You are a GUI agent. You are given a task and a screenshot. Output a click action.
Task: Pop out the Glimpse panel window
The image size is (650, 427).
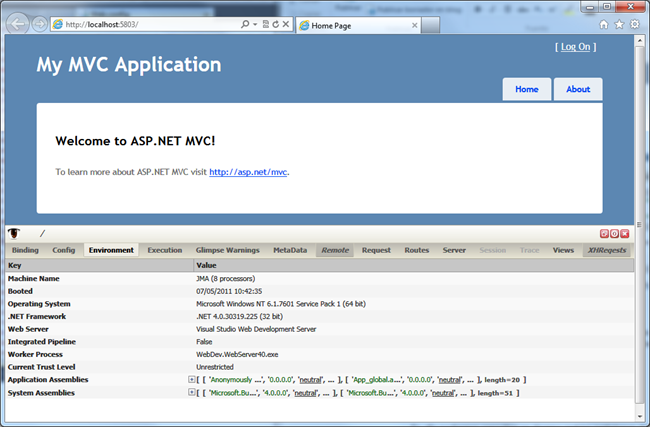coord(603,233)
